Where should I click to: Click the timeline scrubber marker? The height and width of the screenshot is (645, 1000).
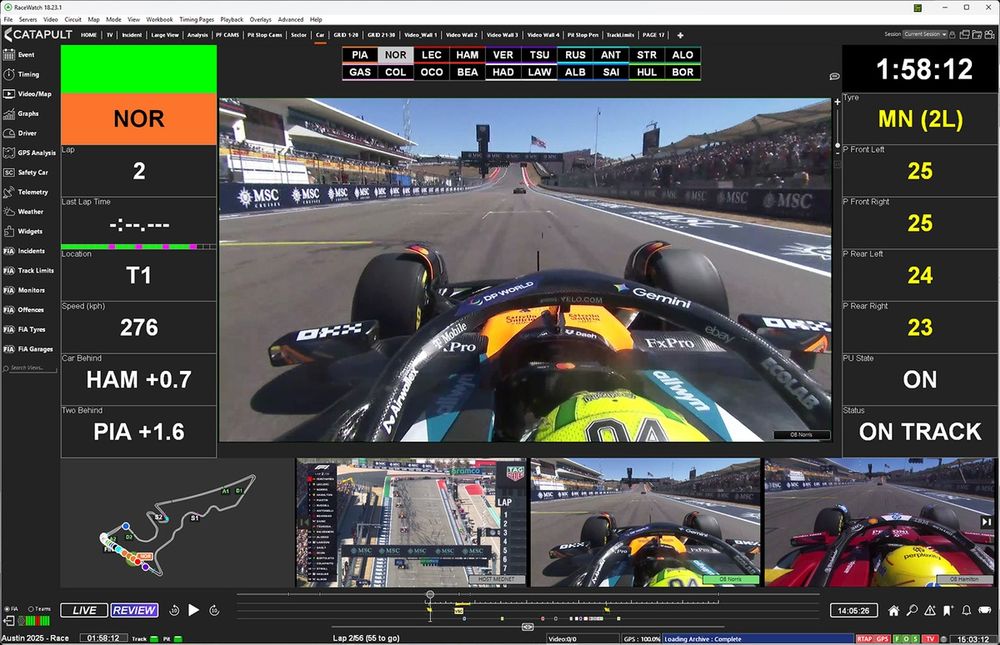point(430,594)
